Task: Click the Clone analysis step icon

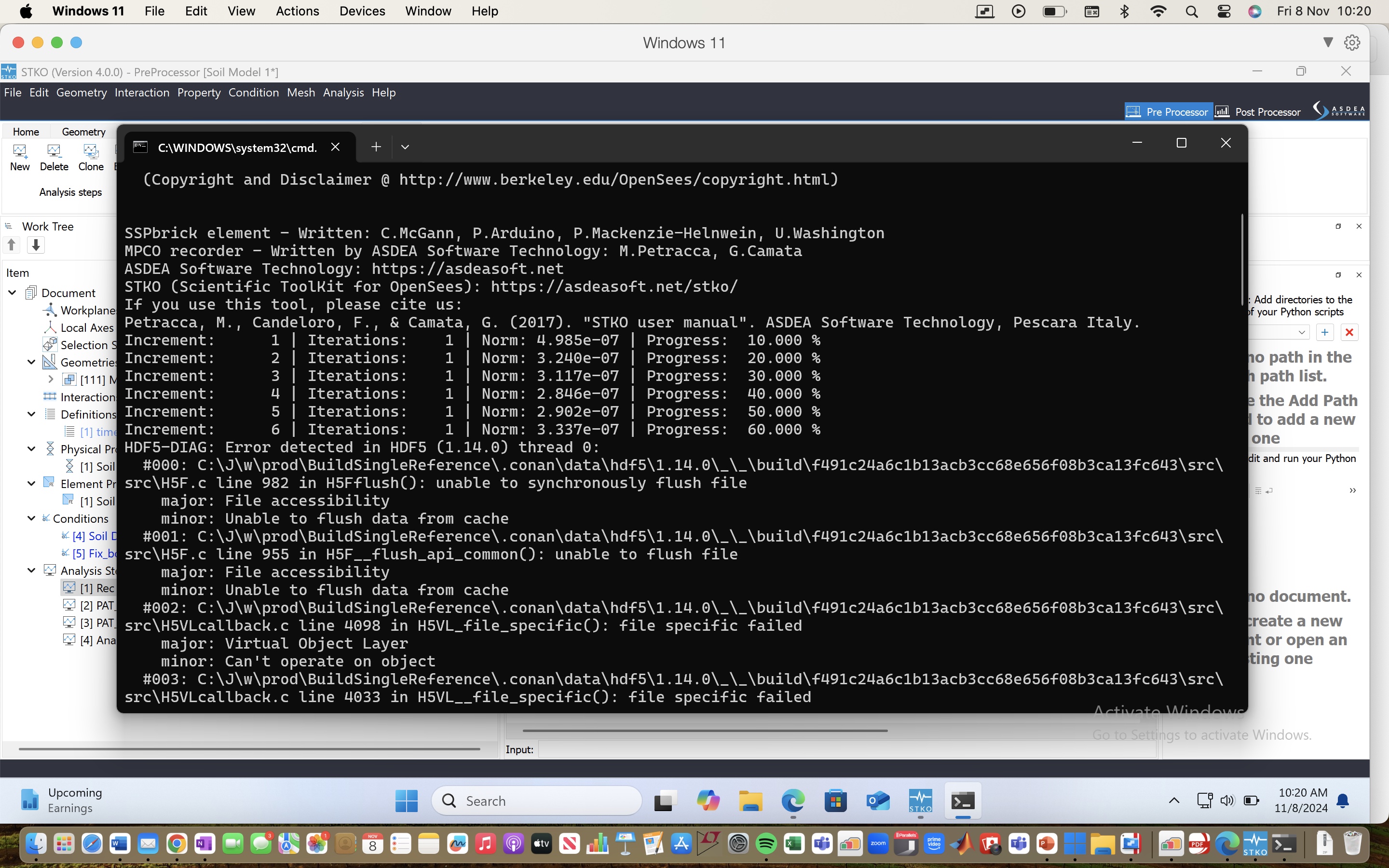Action: (x=91, y=157)
